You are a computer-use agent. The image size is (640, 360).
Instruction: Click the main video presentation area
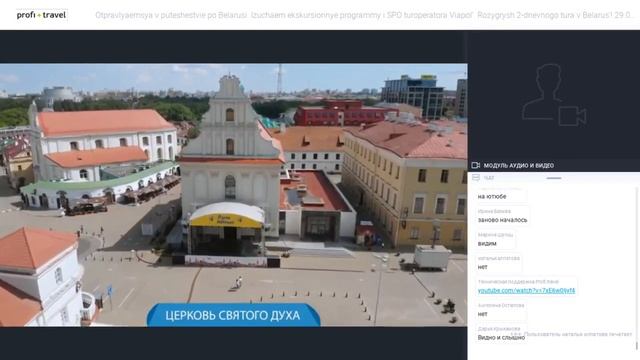point(233,195)
